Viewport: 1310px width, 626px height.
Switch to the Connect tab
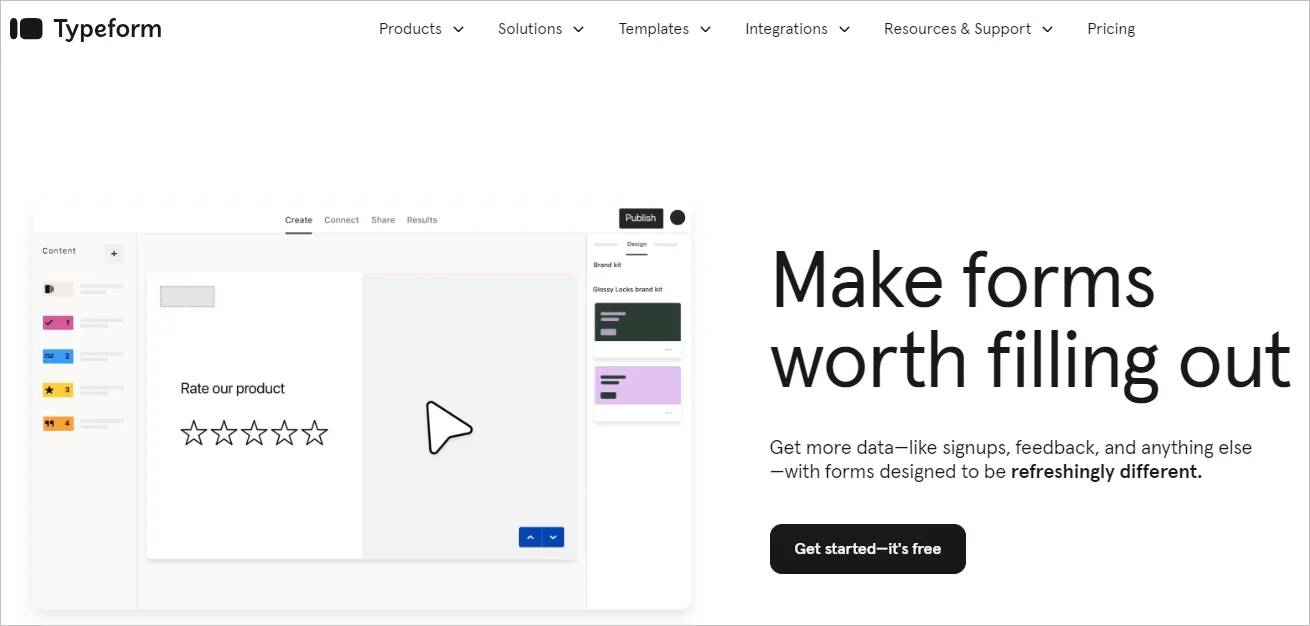pyautogui.click(x=341, y=220)
